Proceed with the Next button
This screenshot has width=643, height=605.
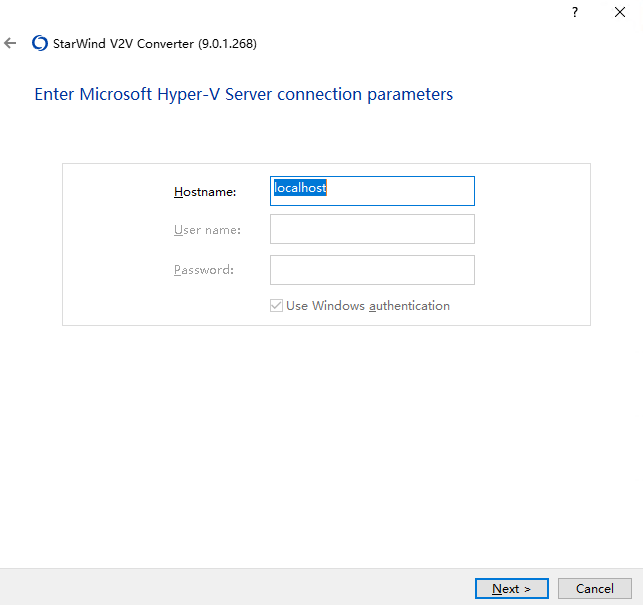(512, 589)
